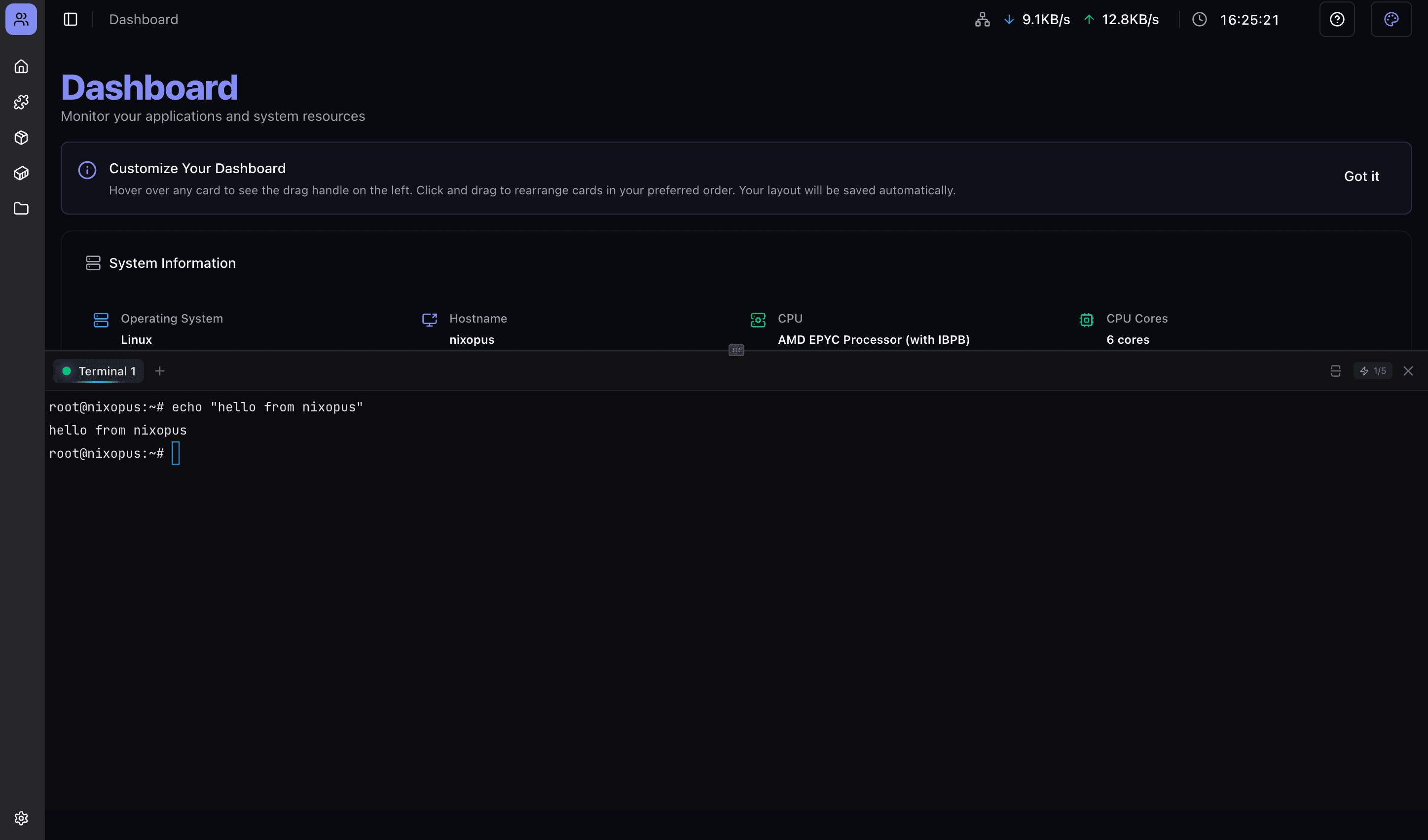The height and width of the screenshot is (840, 1428).
Task: Click the team users avatar icon
Action: (x=21, y=20)
